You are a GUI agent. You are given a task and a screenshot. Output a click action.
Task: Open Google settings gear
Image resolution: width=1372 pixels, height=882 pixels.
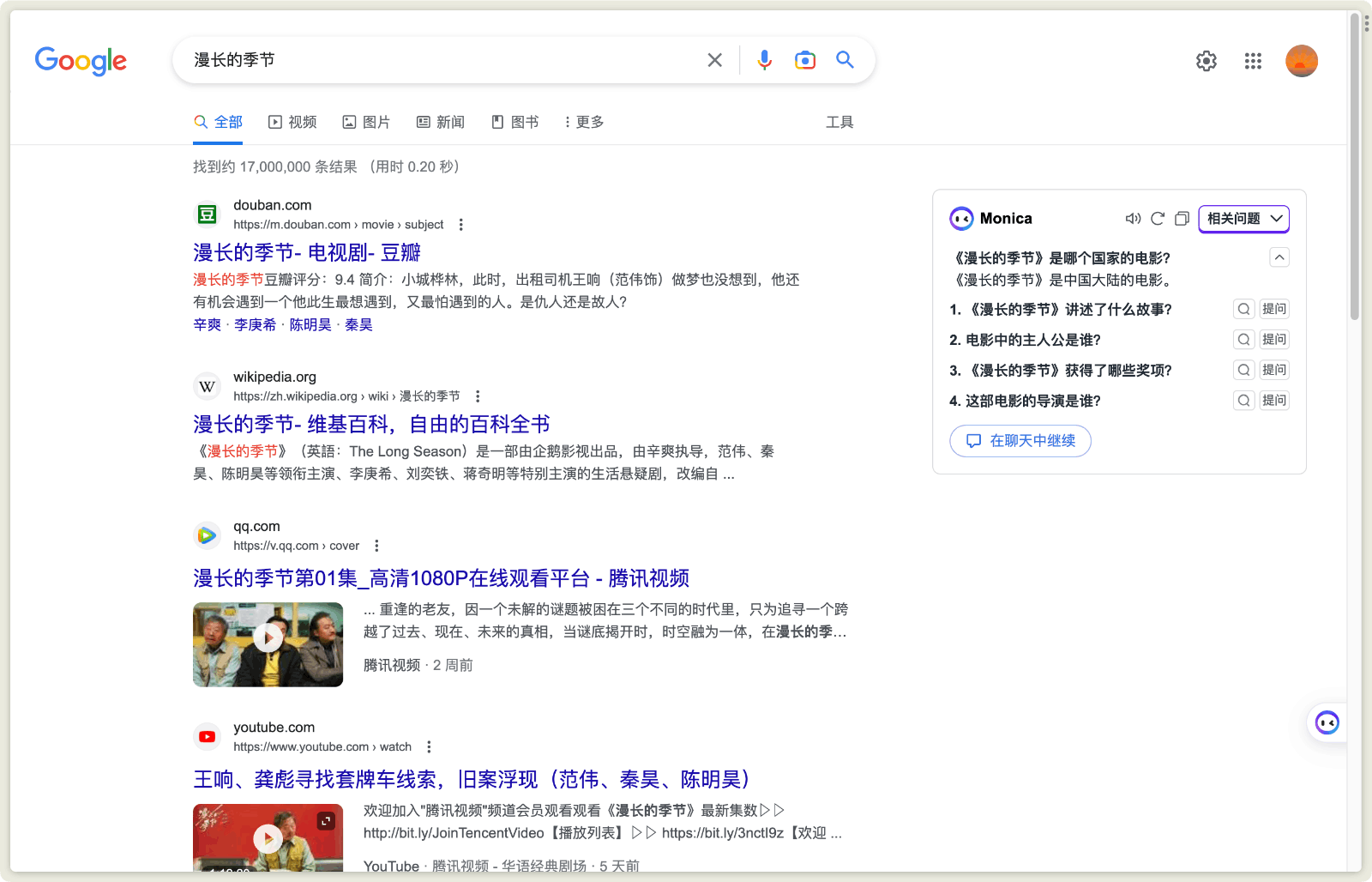tap(1206, 61)
